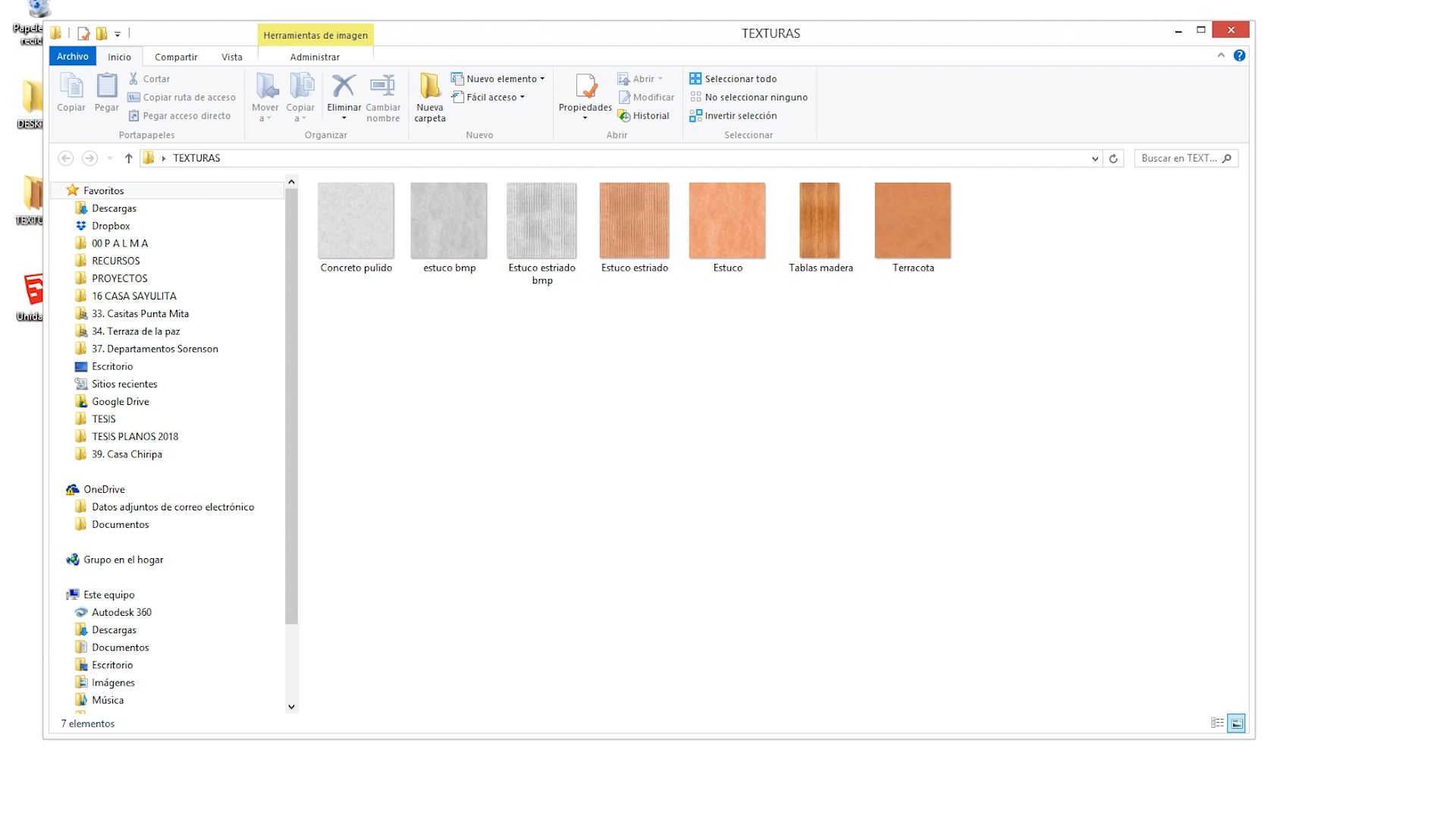Click No seleccionar ninguno
1456x819 pixels.
pos(748,97)
